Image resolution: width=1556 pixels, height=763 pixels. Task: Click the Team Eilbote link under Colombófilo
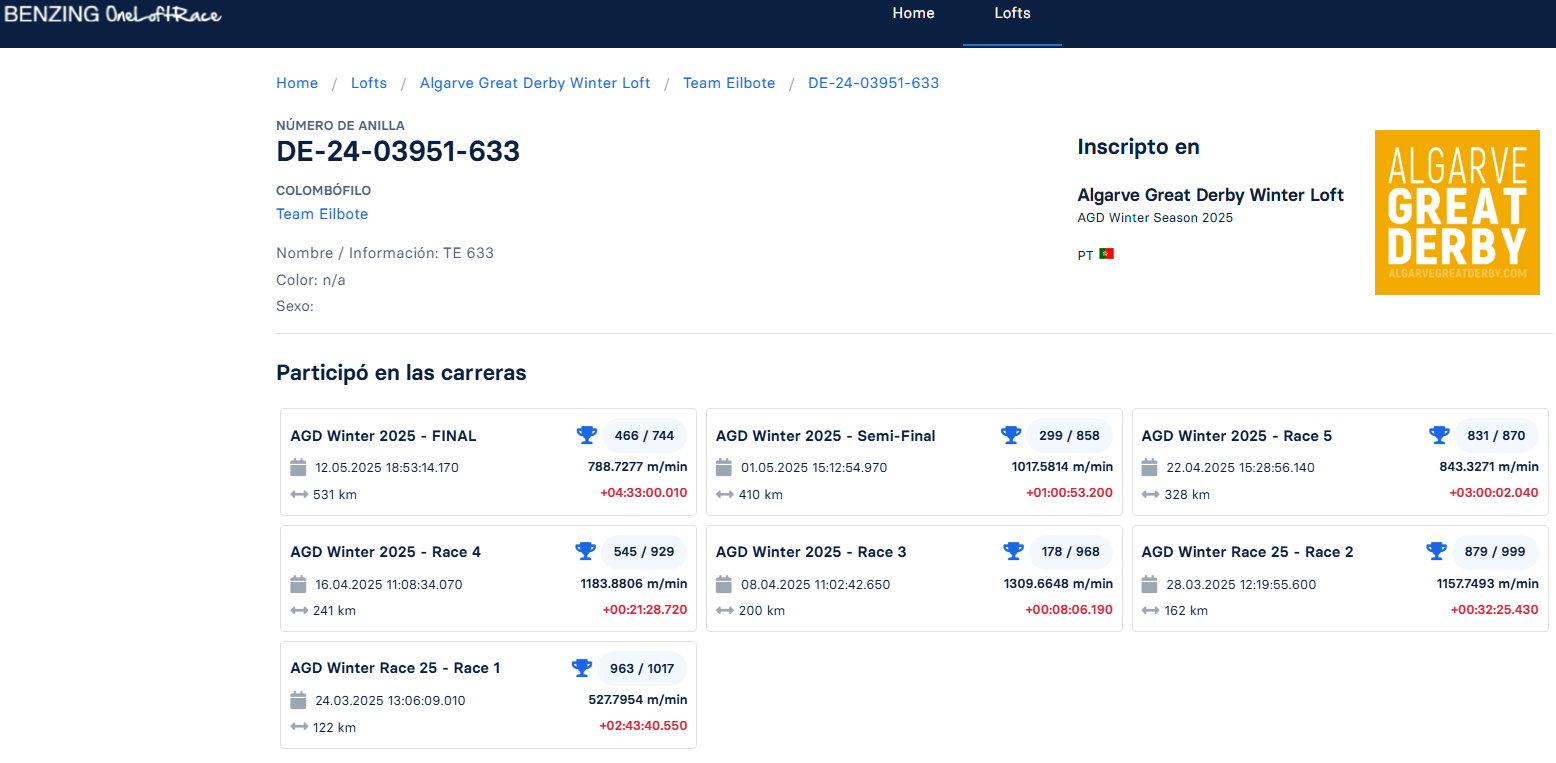coord(322,214)
